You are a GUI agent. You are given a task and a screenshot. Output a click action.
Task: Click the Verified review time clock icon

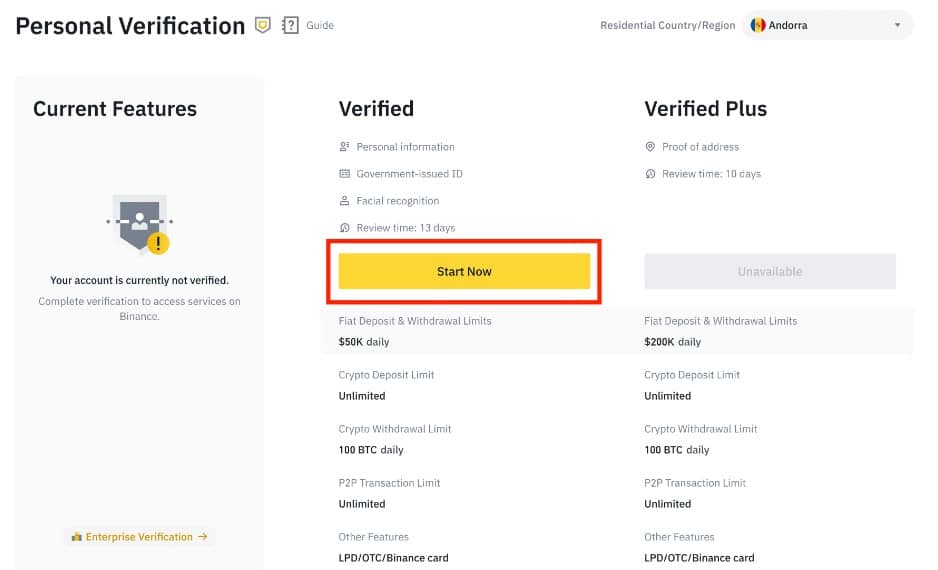pyautogui.click(x=345, y=228)
